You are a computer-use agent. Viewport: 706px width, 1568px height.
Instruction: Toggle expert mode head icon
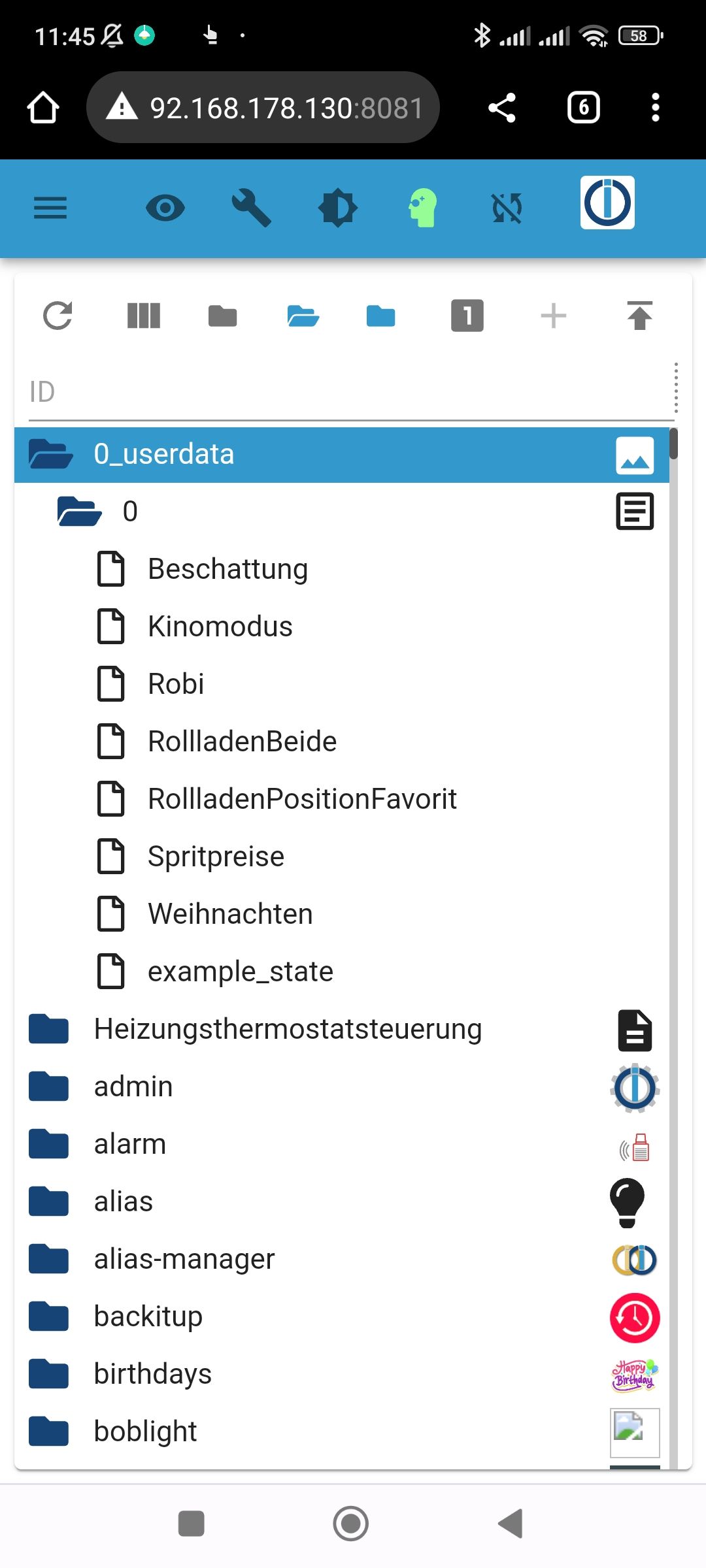(x=423, y=208)
